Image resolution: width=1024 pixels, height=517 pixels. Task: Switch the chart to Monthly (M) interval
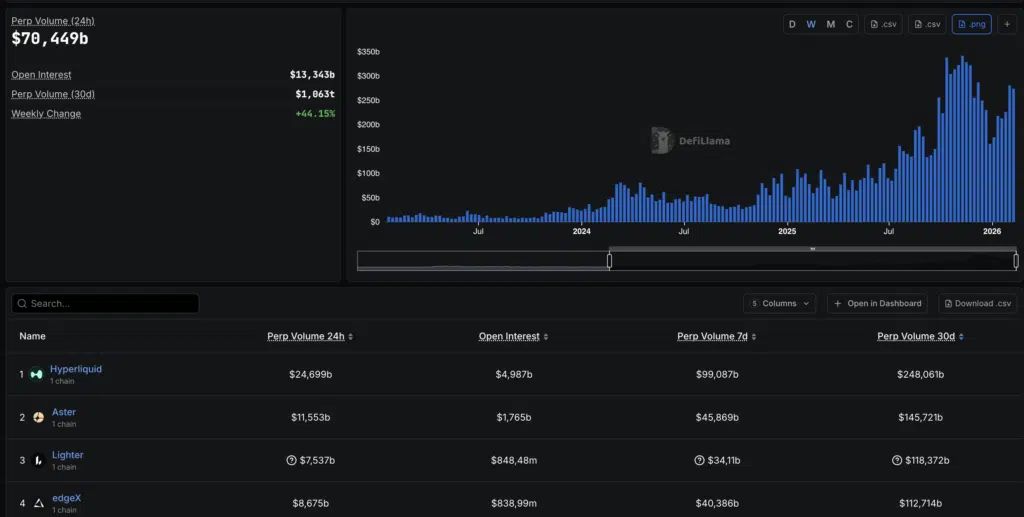(x=830, y=24)
